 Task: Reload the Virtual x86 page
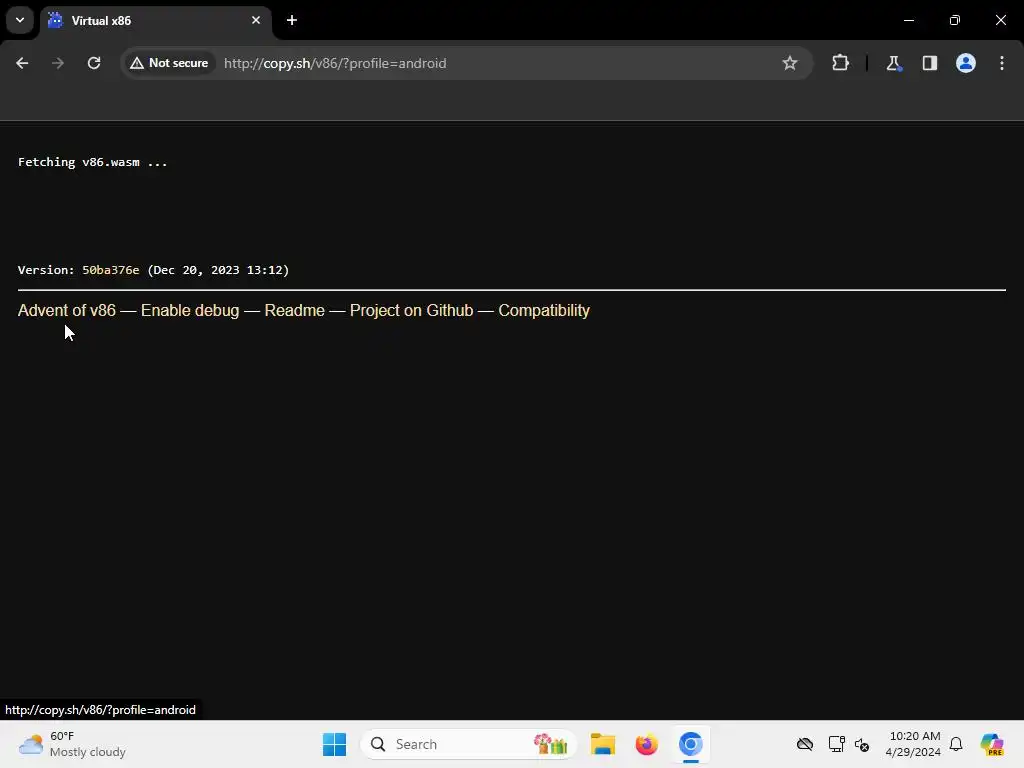coord(94,63)
